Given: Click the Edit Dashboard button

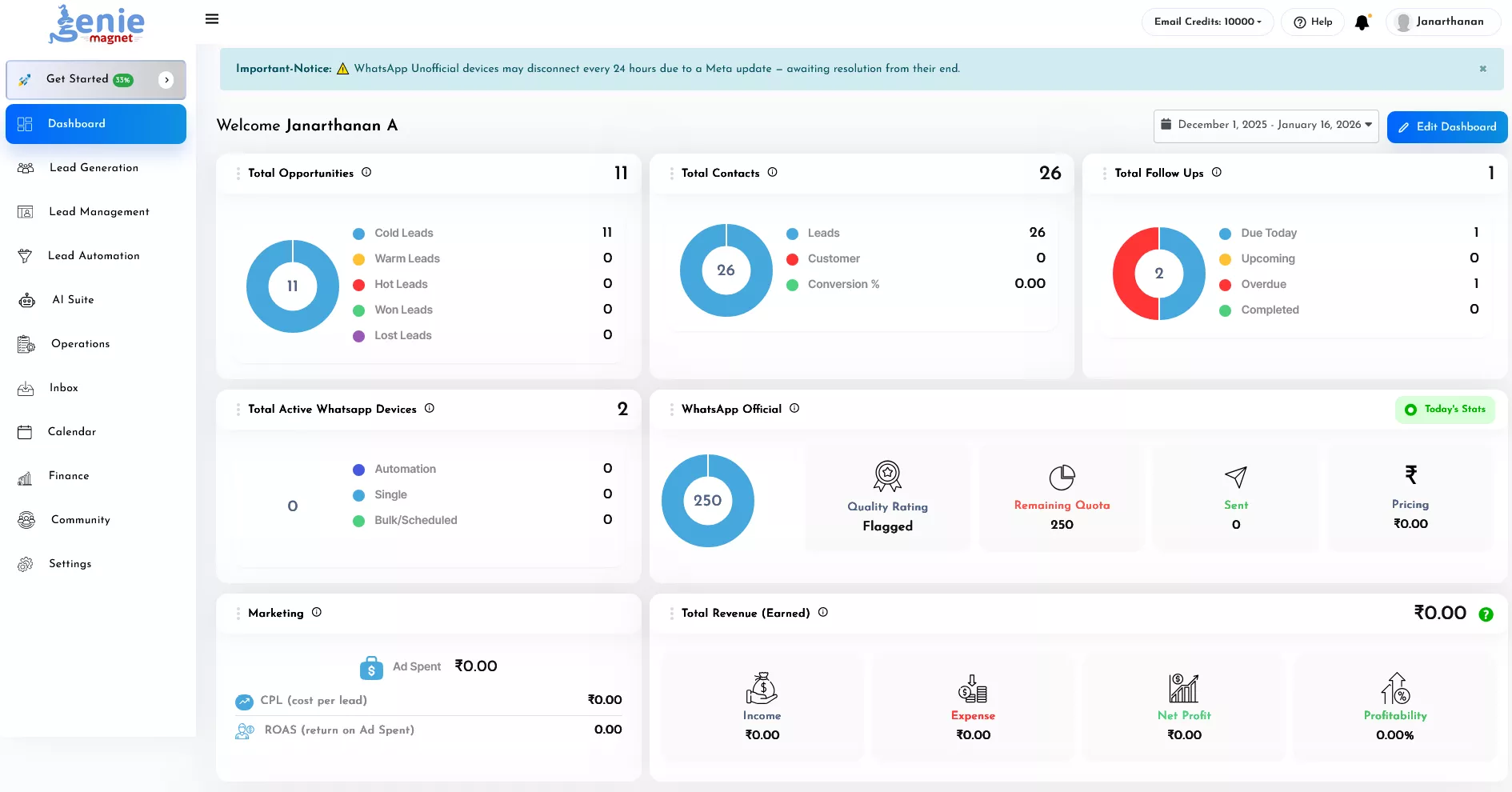Looking at the screenshot, I should click(x=1446, y=127).
